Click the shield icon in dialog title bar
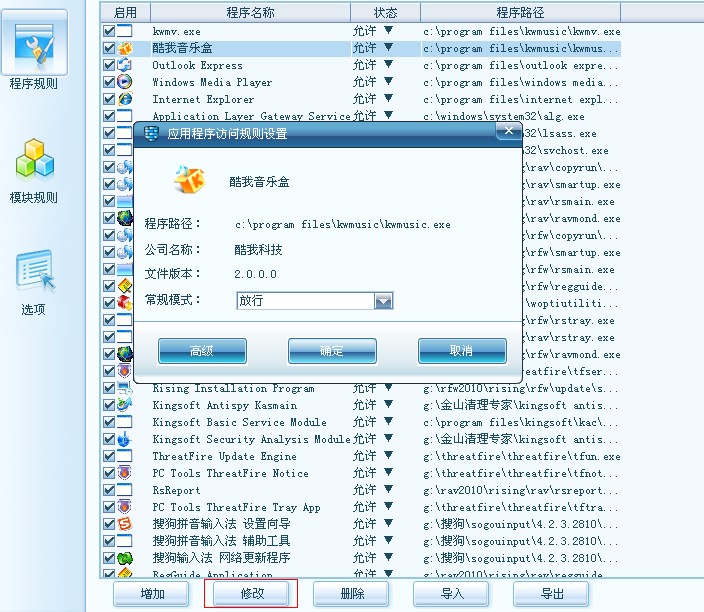 tap(151, 133)
